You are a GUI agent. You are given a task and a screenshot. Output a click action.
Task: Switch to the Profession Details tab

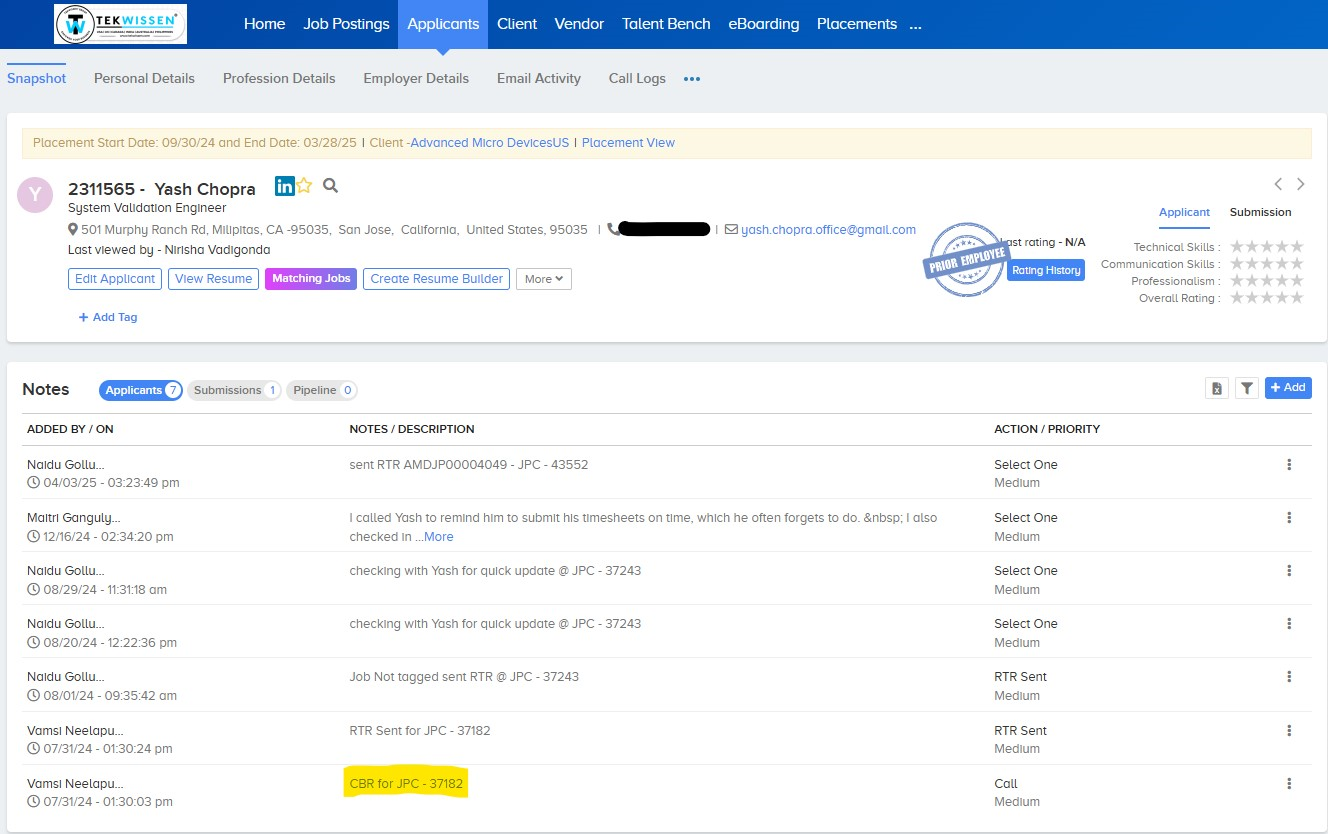click(x=279, y=78)
